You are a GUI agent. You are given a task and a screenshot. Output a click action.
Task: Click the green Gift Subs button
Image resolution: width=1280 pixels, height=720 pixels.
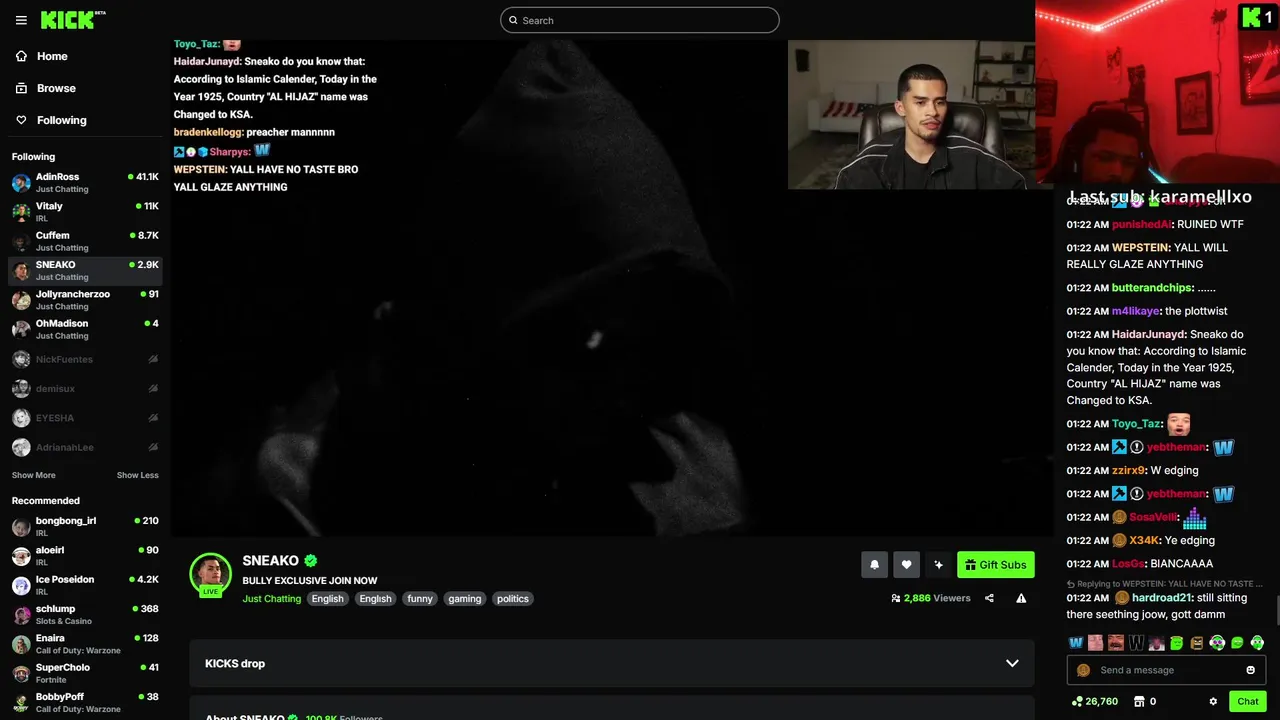pyautogui.click(x=995, y=565)
